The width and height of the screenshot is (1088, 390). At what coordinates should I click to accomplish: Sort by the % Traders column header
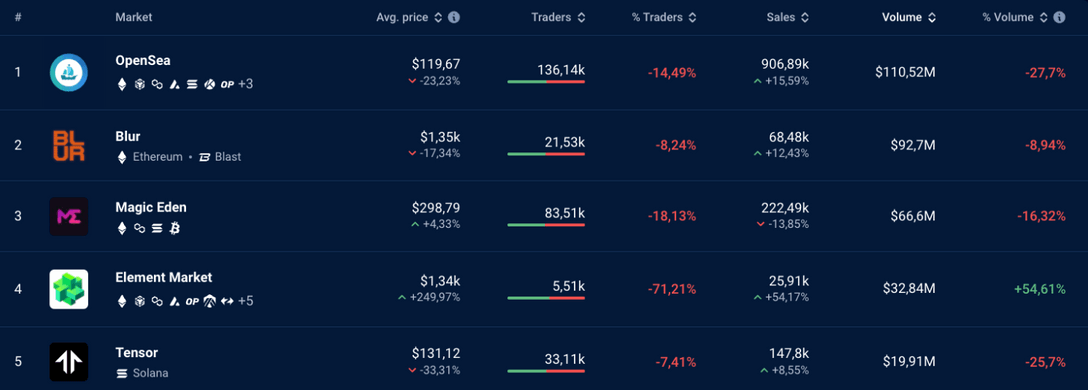pos(664,17)
